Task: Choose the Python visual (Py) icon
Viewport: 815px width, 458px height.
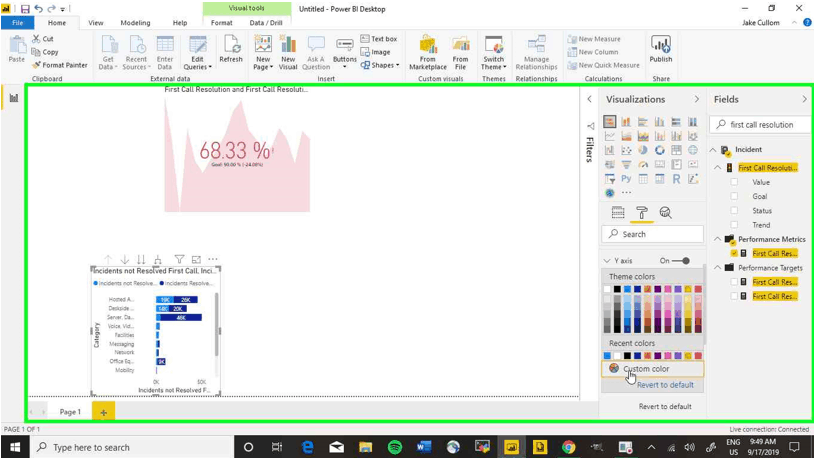Action: point(626,179)
